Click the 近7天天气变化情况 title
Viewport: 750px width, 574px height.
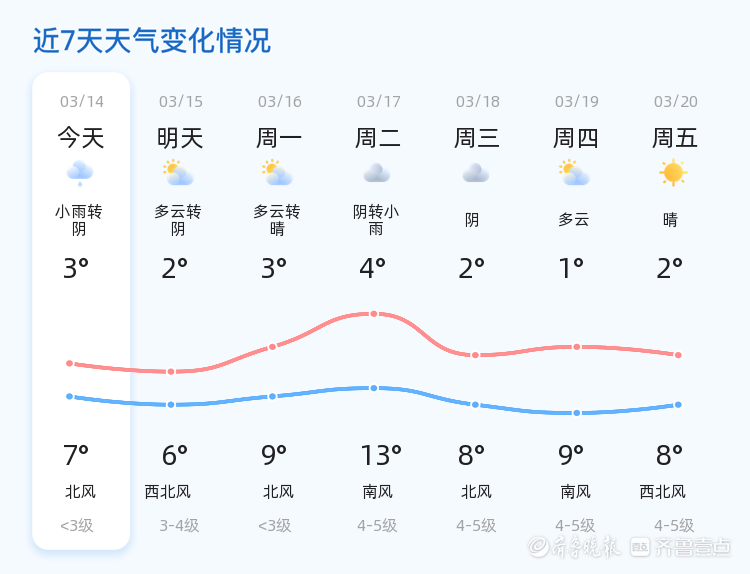[152, 41]
